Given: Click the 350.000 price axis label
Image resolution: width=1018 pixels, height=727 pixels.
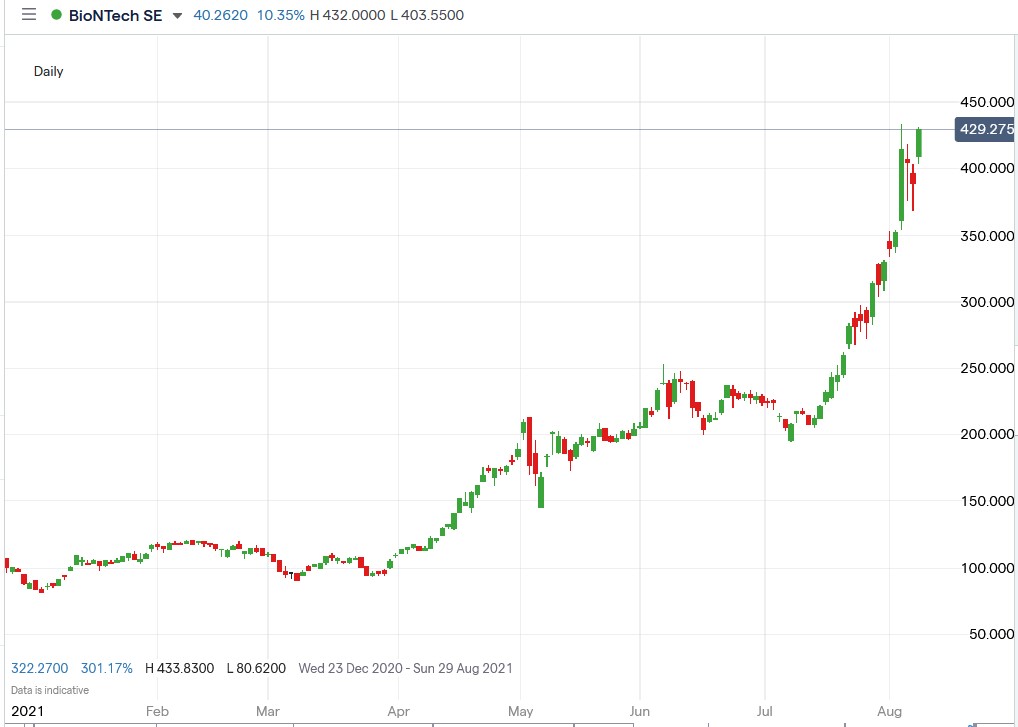Looking at the screenshot, I should 987,236.
